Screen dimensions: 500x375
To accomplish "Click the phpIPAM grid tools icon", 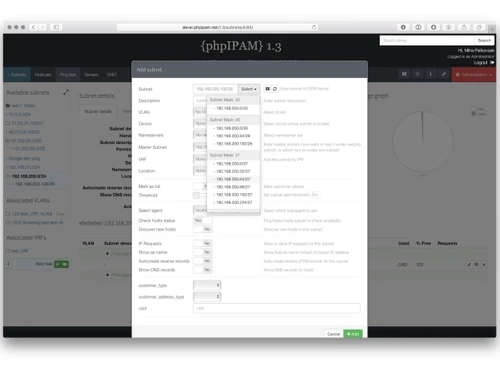I will click(404, 74).
